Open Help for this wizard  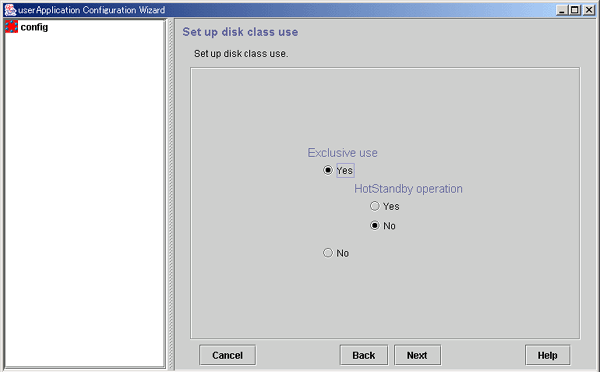click(x=547, y=355)
